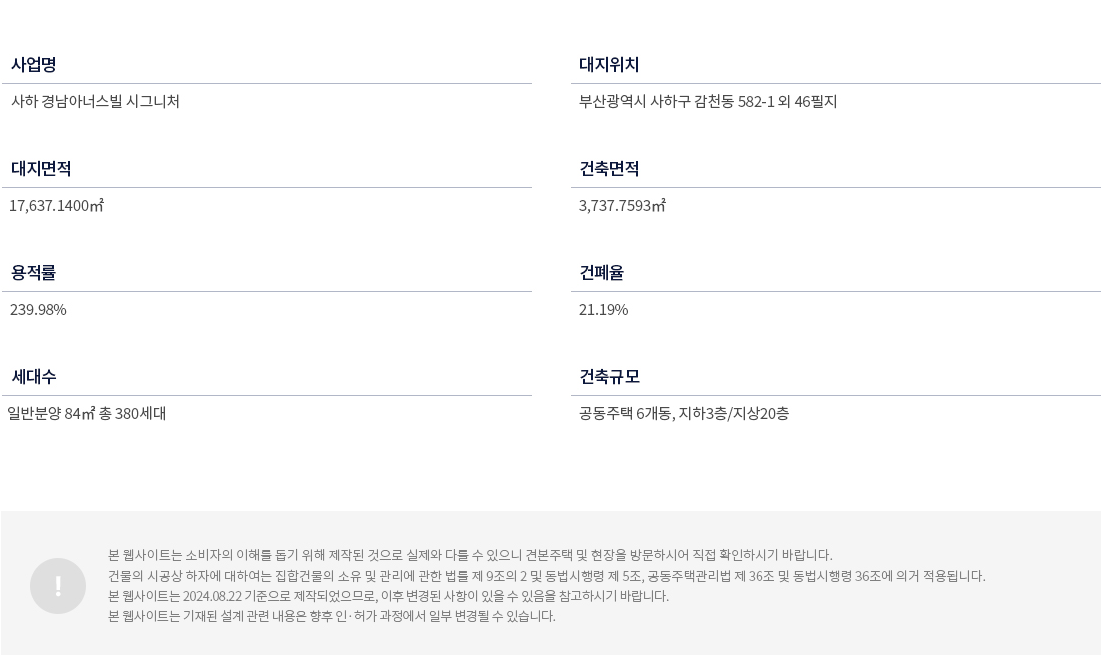Click the address 부산광역시 사하구 감천동 582-1
This screenshot has height=655, width=1102.
coord(676,101)
